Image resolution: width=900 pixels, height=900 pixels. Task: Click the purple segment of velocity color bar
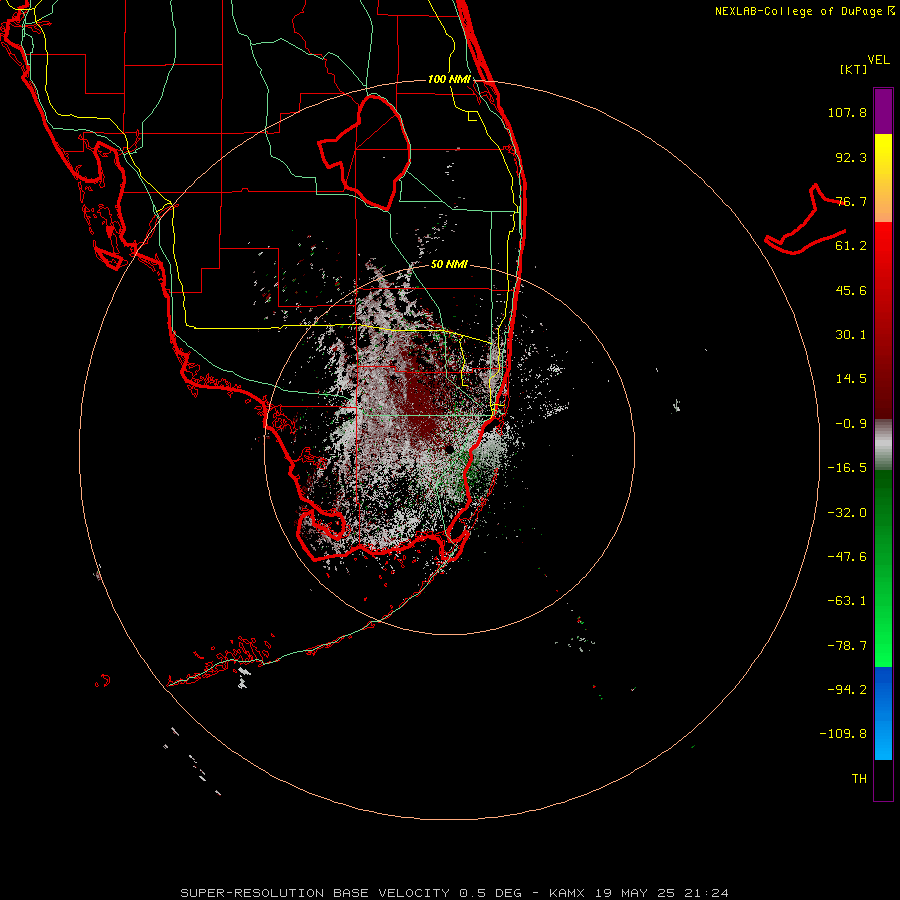tap(883, 111)
